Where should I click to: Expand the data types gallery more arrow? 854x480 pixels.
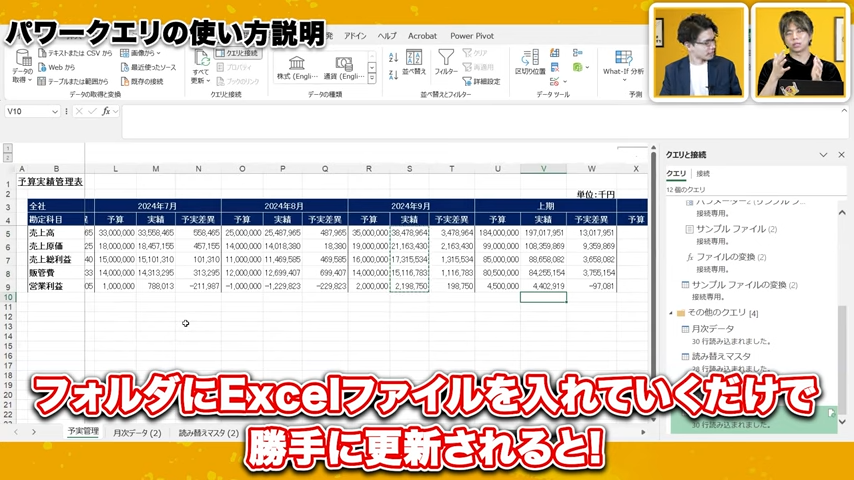click(x=372, y=80)
